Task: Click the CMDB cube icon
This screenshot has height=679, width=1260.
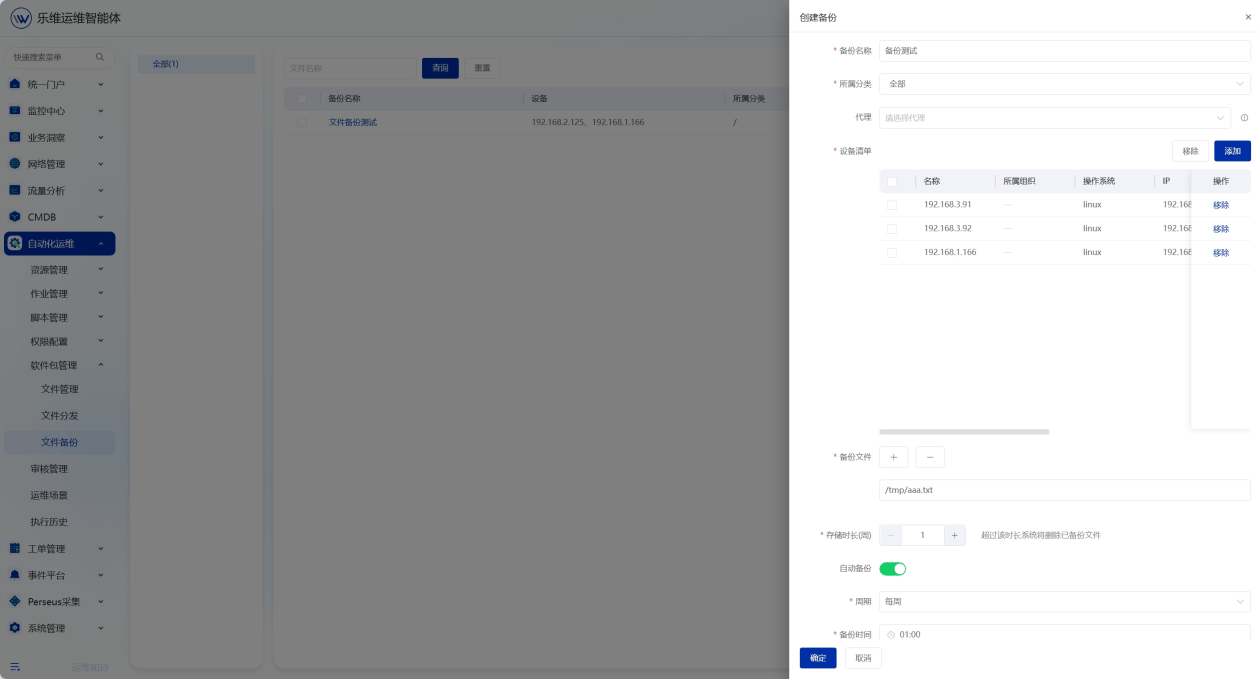Action: coord(15,217)
